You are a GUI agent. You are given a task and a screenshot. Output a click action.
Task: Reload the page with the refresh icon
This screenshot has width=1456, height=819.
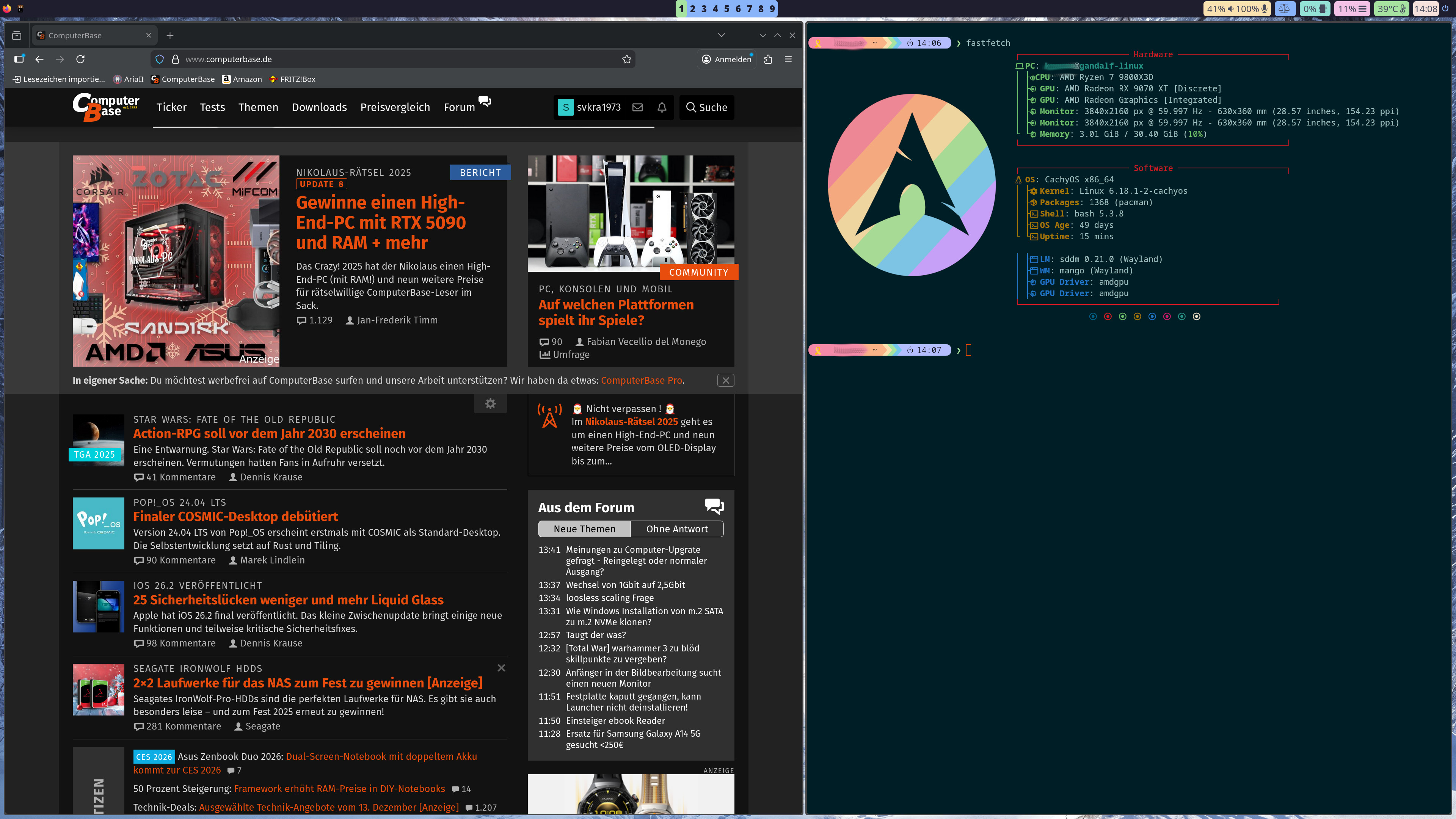[x=80, y=60]
